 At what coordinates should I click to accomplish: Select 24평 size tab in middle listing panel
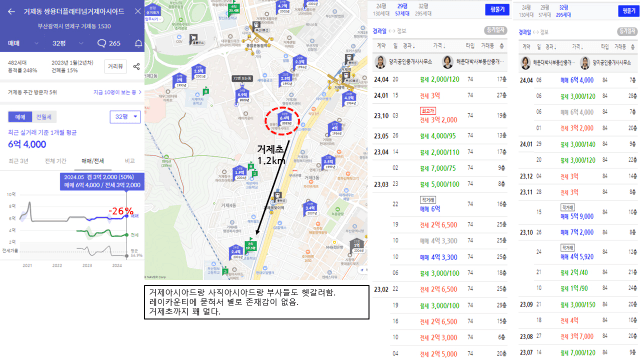(381, 10)
